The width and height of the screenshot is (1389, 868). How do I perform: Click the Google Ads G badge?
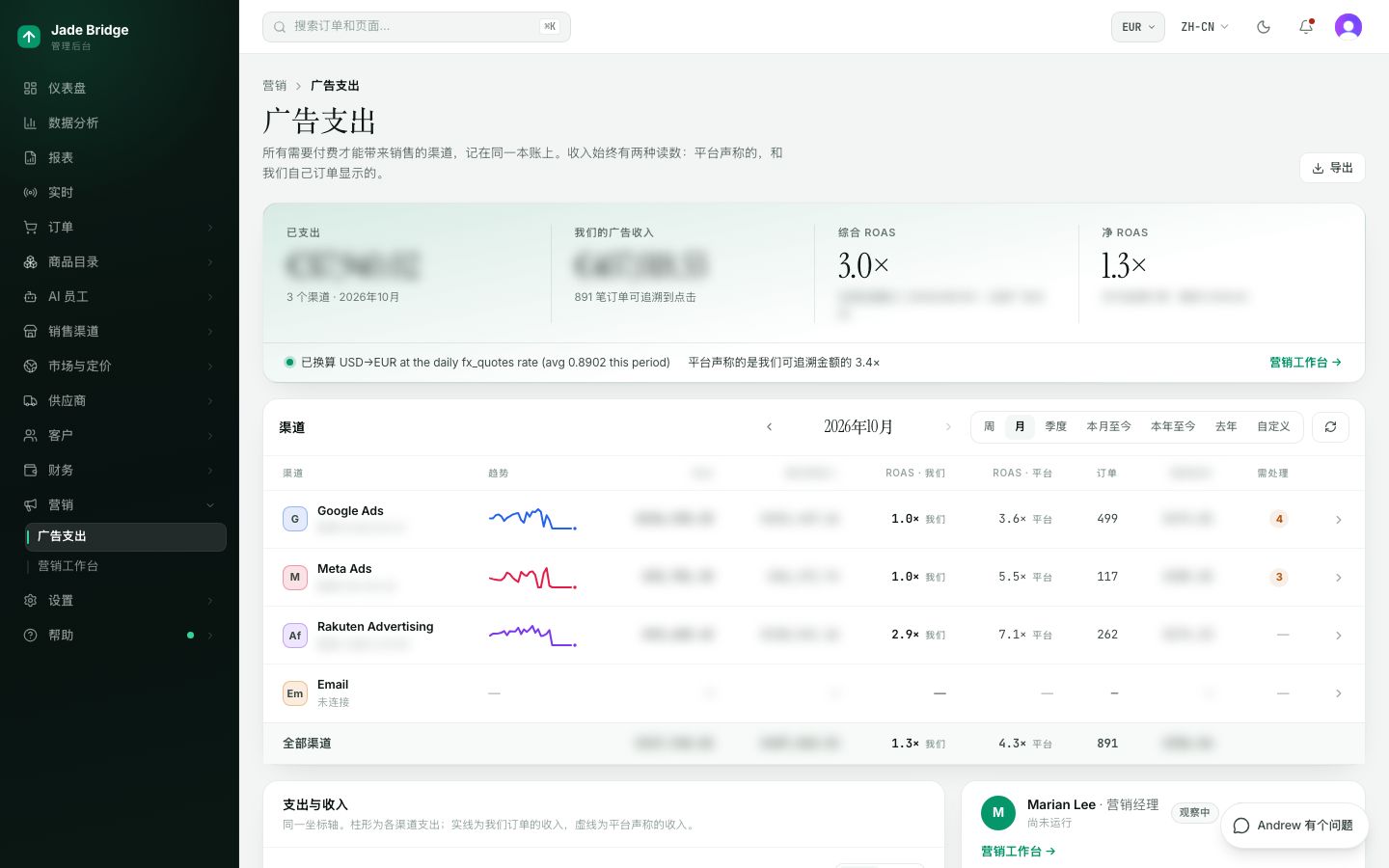pos(295,519)
